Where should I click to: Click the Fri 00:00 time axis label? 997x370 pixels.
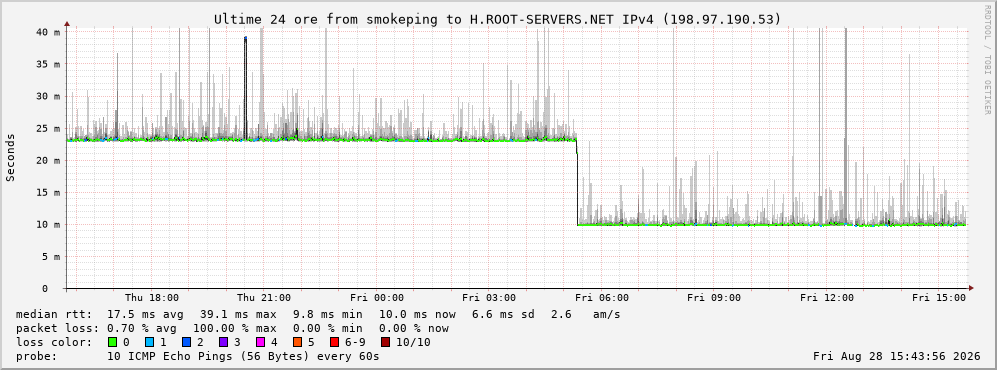coord(376,298)
